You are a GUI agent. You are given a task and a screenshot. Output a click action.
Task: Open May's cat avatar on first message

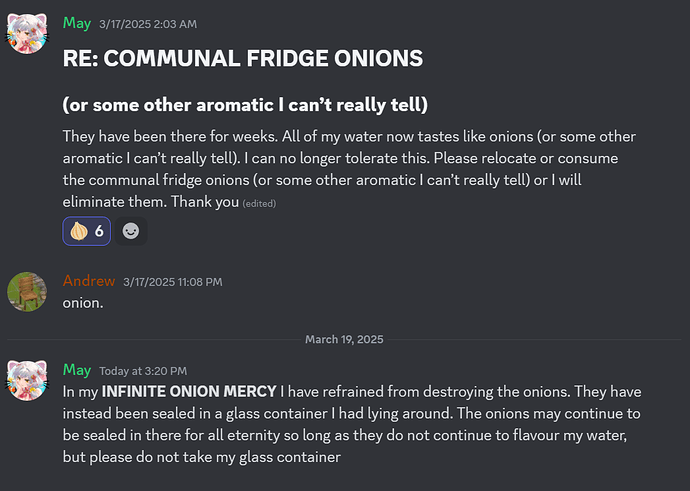pyautogui.click(x=27, y=34)
